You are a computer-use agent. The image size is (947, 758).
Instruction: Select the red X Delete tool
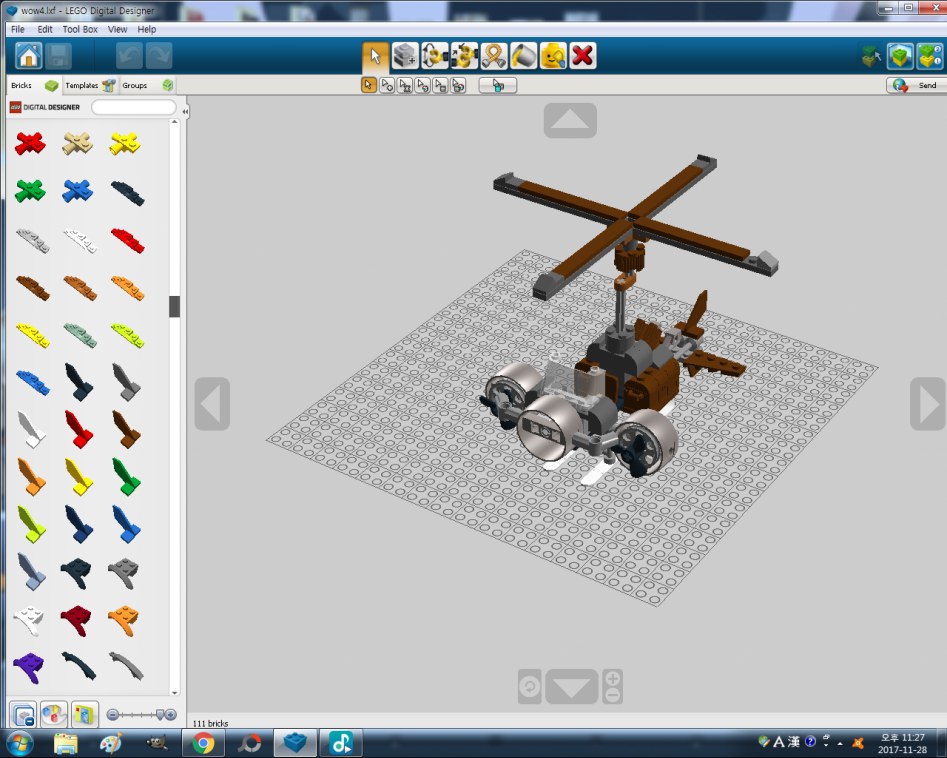pos(583,56)
